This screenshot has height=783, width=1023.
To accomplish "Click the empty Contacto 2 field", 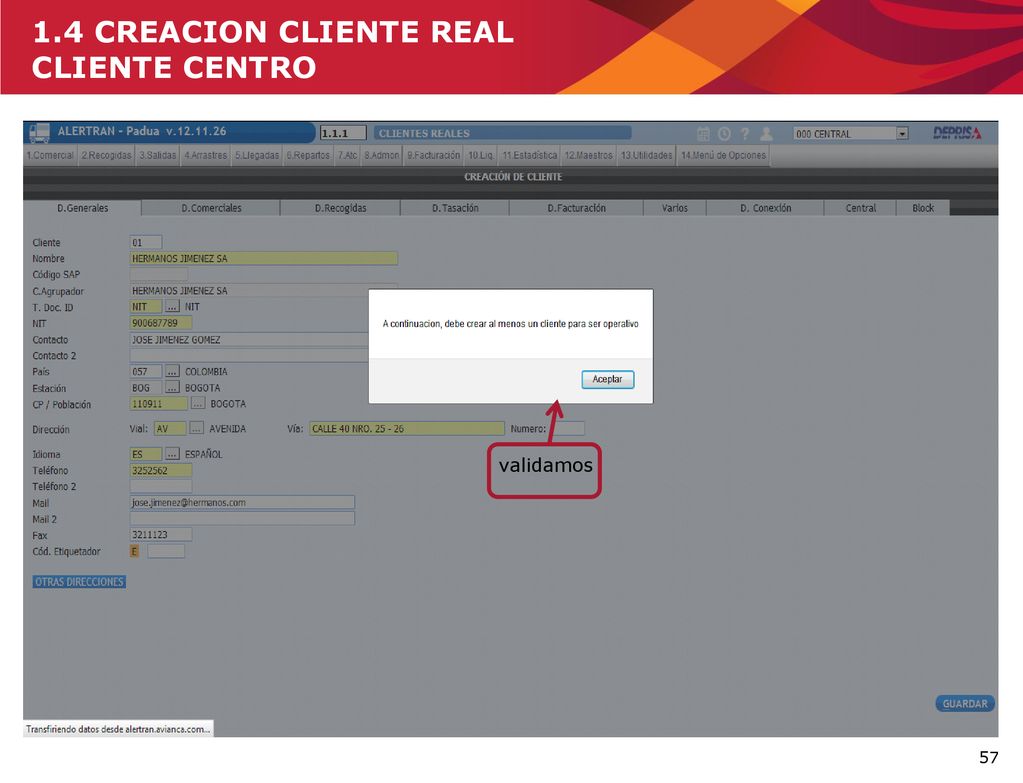I will (249, 356).
